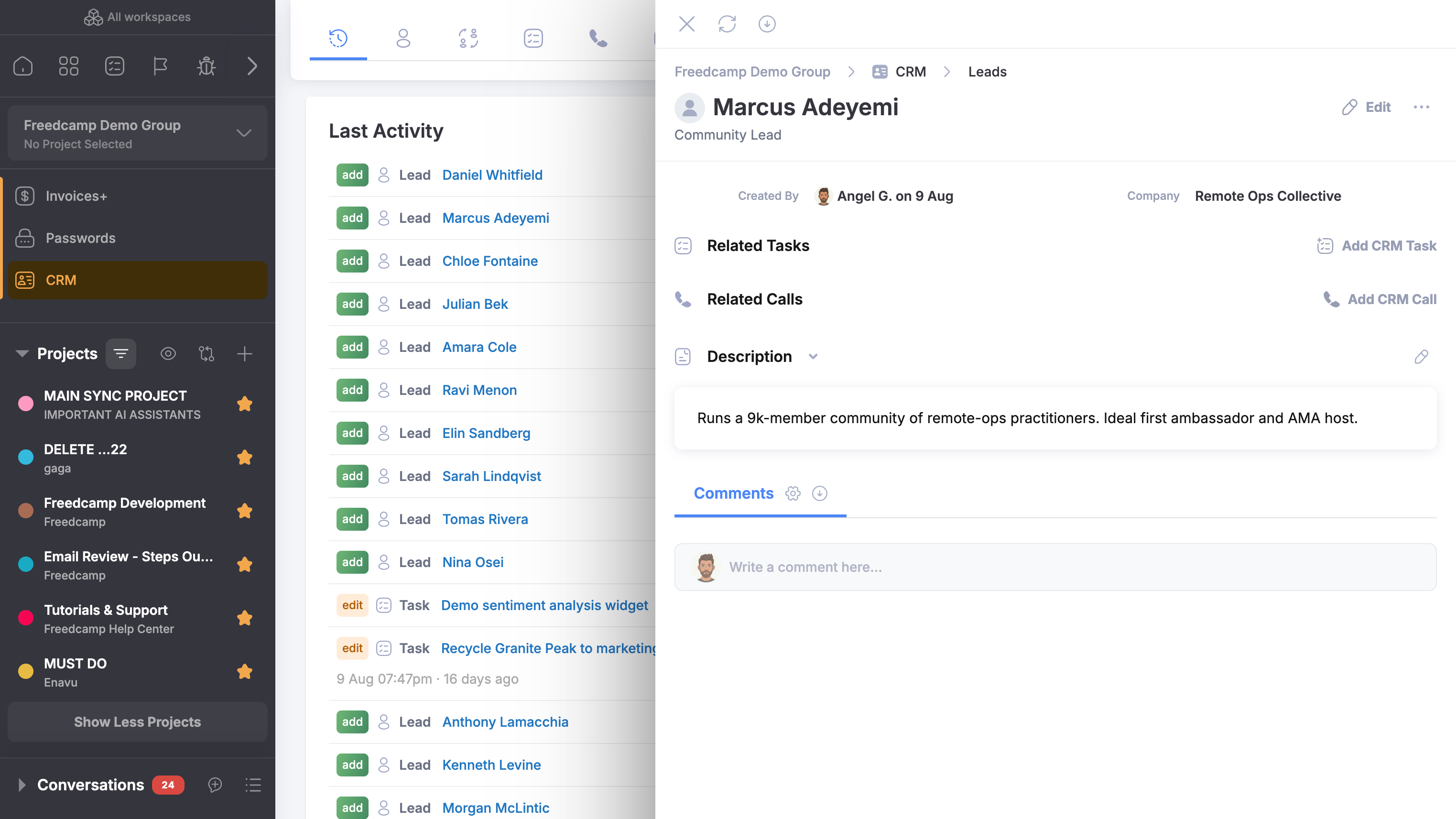Click the Related Calls phone icon

pyautogui.click(x=683, y=299)
